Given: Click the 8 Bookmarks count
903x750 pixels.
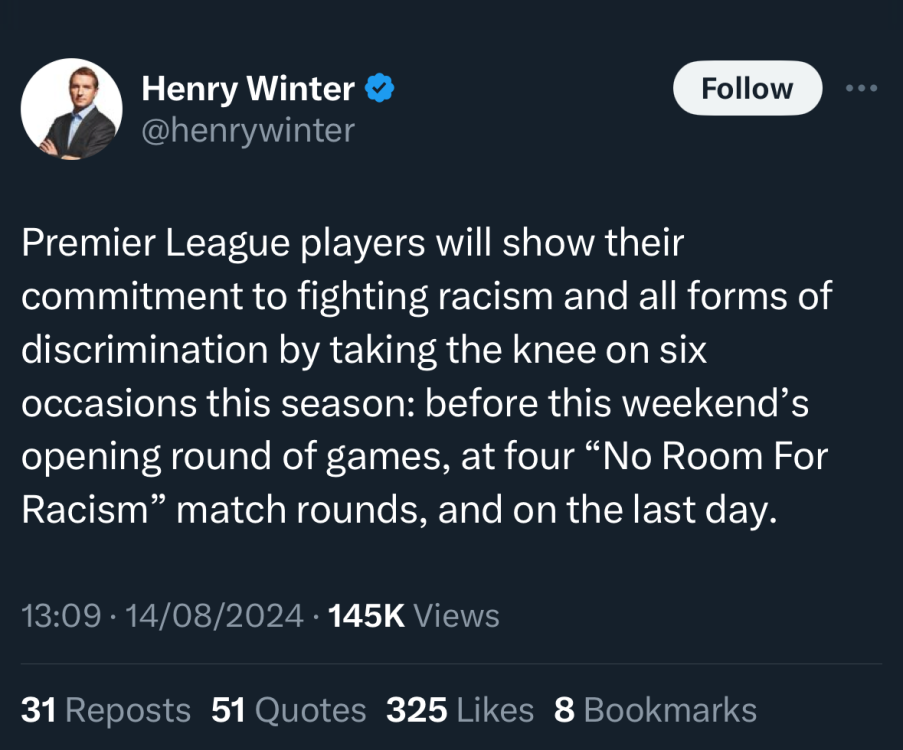Looking at the screenshot, I should (x=655, y=709).
